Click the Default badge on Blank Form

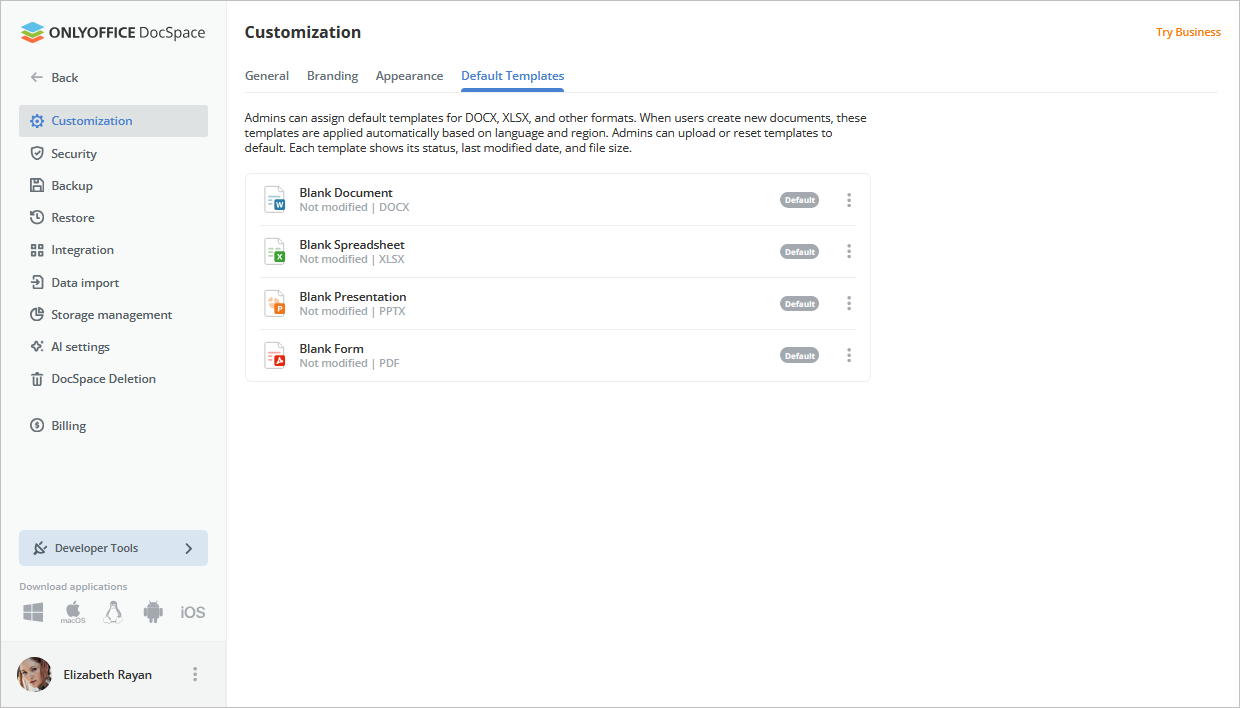pyautogui.click(x=799, y=356)
